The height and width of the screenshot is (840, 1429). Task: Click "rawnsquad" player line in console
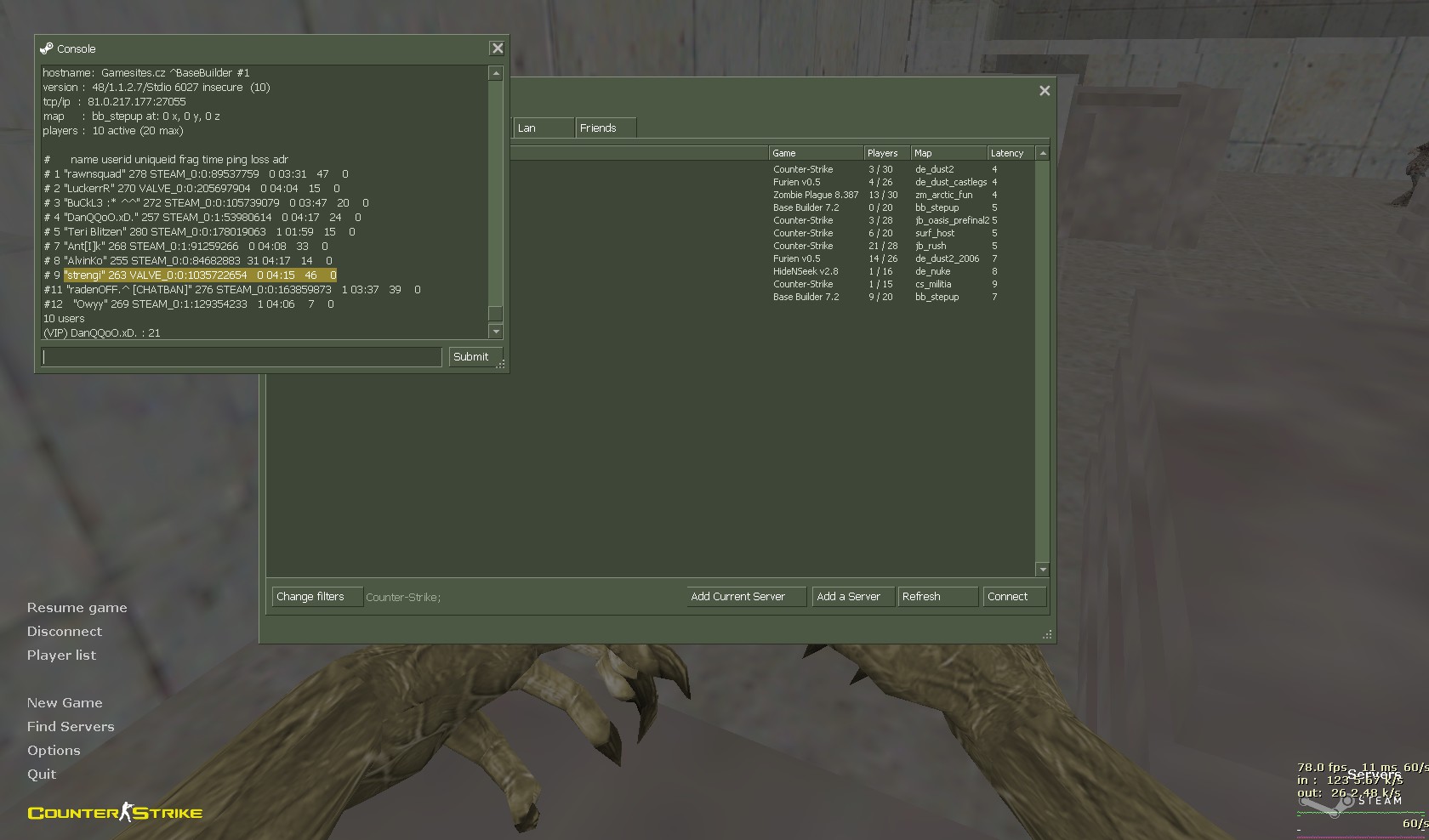point(196,174)
